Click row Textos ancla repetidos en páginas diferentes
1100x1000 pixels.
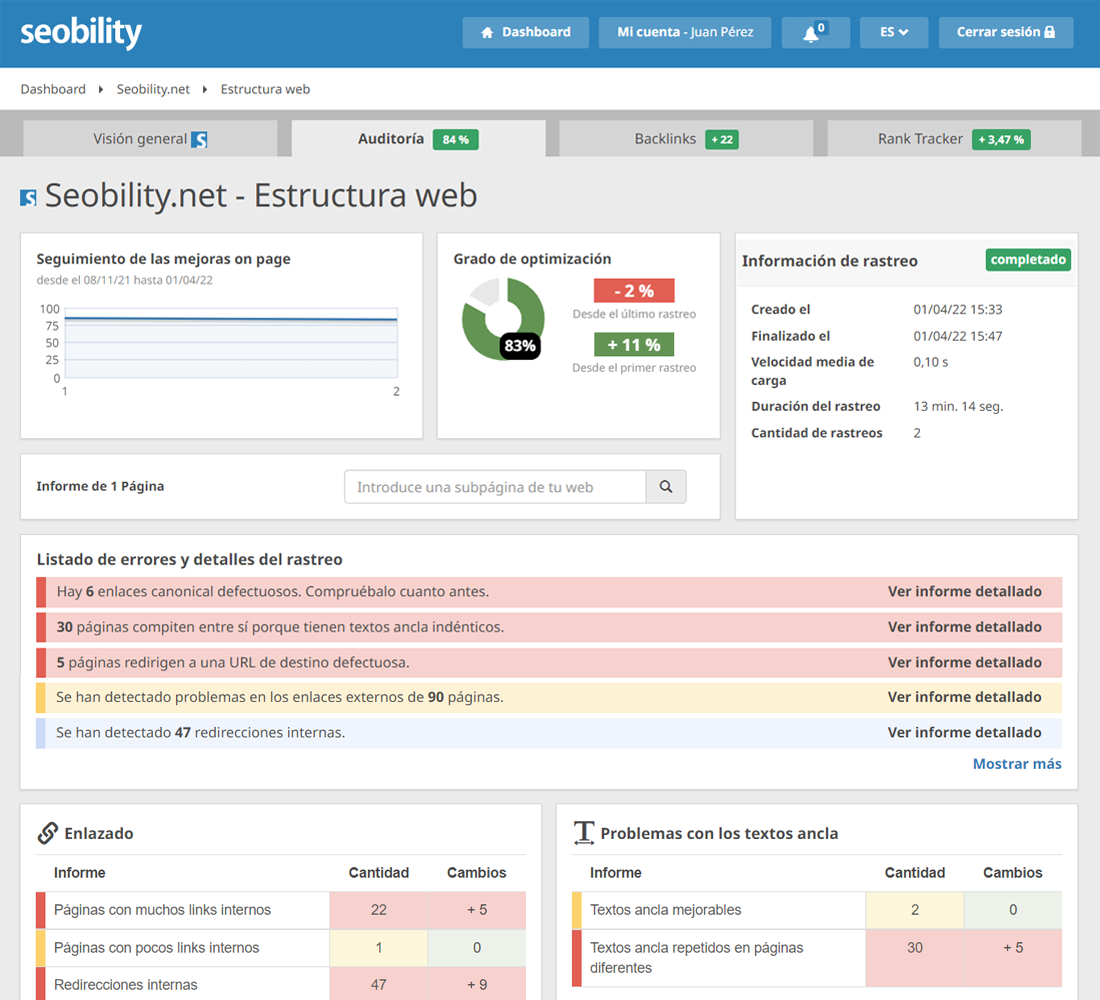817,958
